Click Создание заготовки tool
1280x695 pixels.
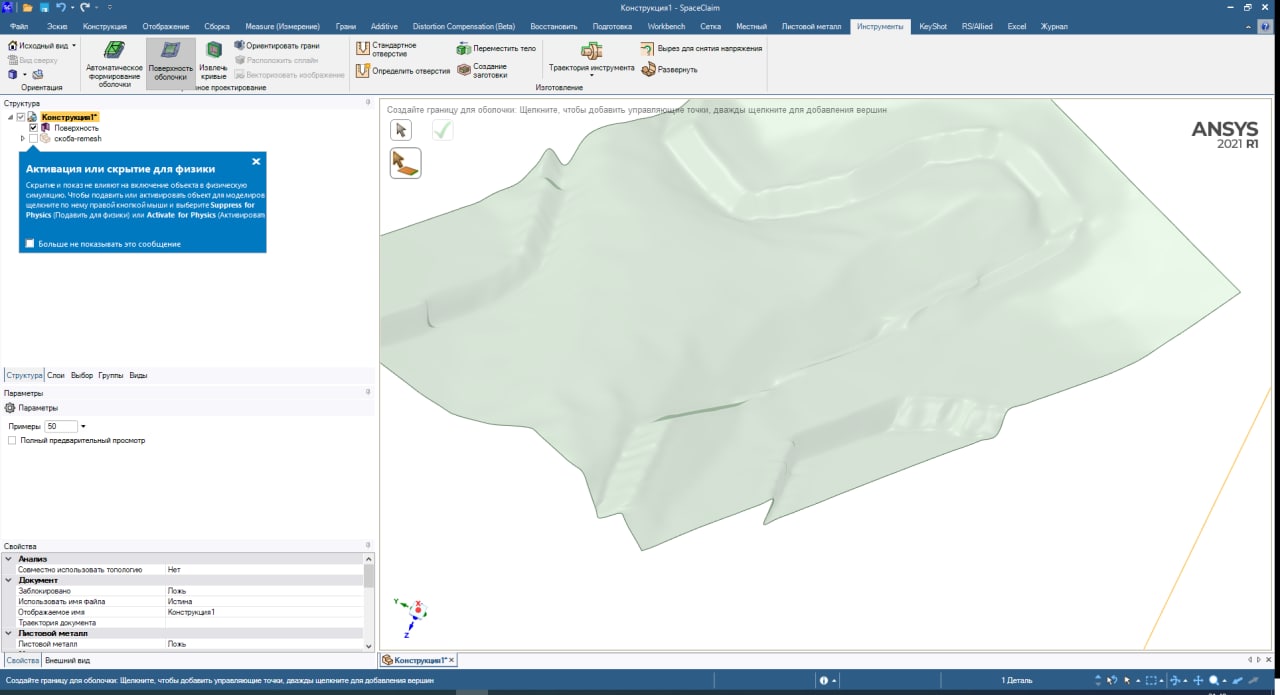(x=482, y=70)
